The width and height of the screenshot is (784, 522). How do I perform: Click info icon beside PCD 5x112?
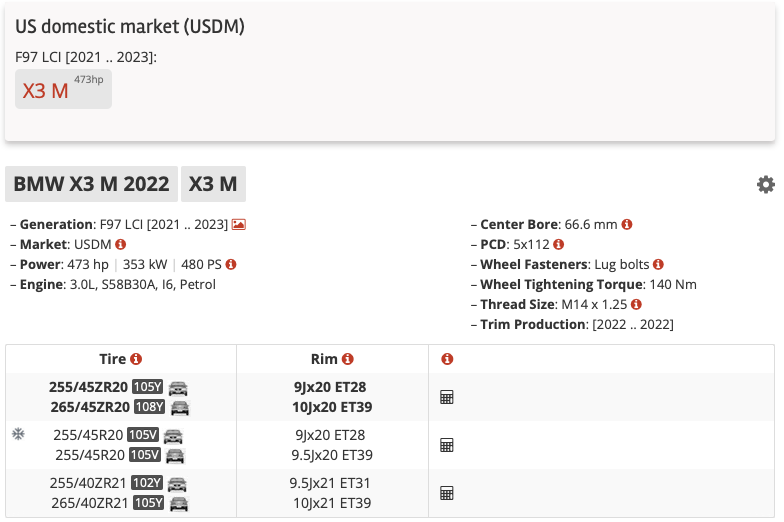[558, 244]
